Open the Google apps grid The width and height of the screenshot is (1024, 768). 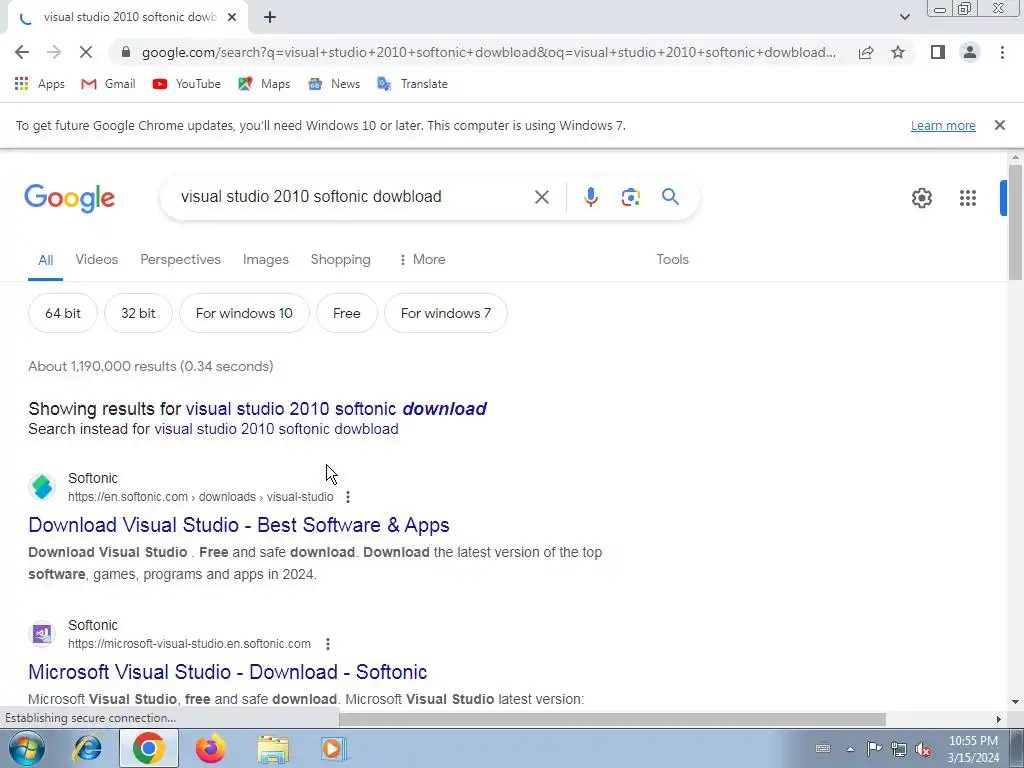(x=967, y=198)
